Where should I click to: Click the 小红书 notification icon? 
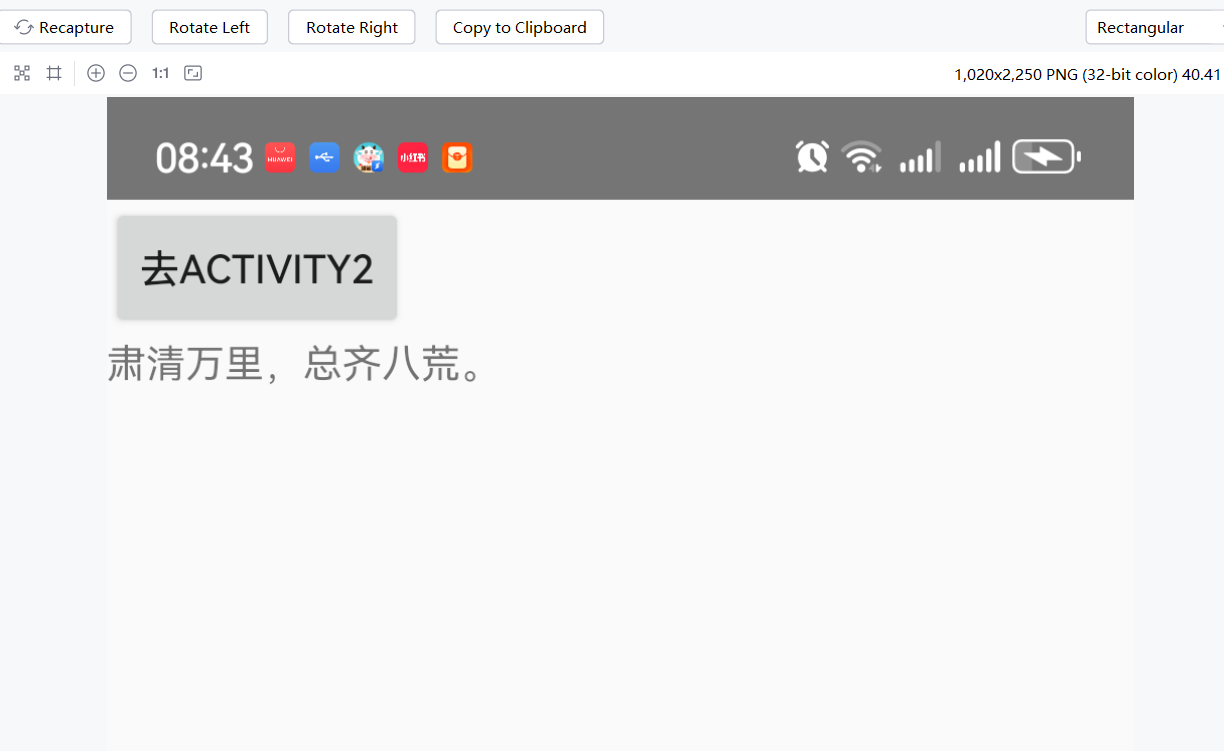pos(413,158)
